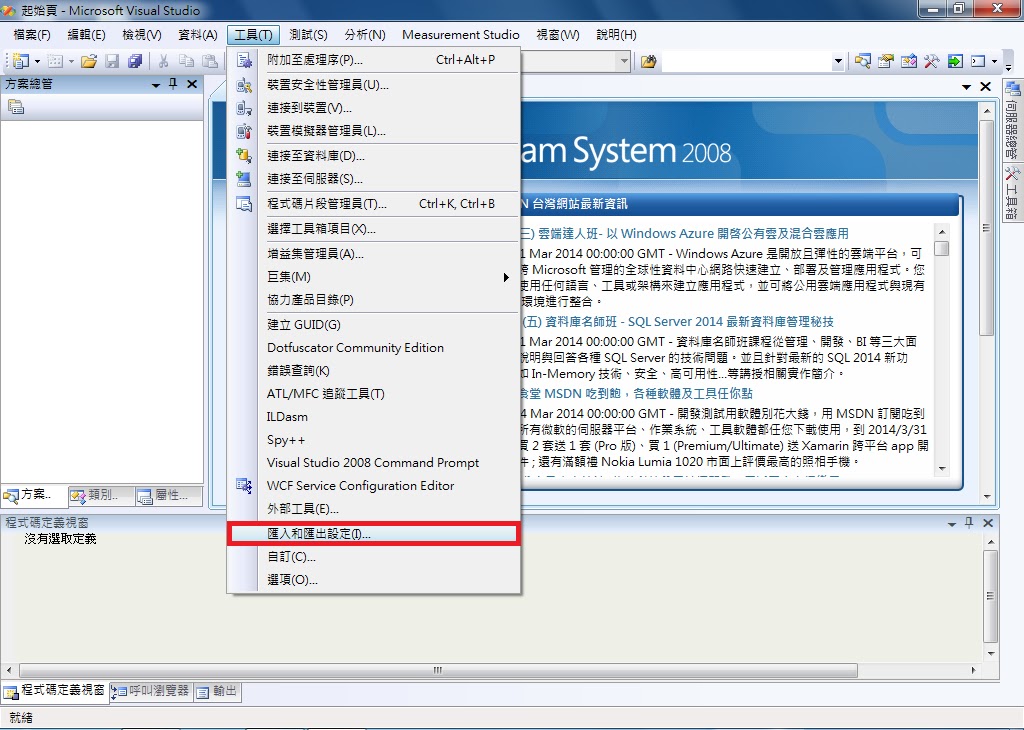Select 外部工具(E)... menu item
This screenshot has height=730, width=1024.
[x=373, y=509]
